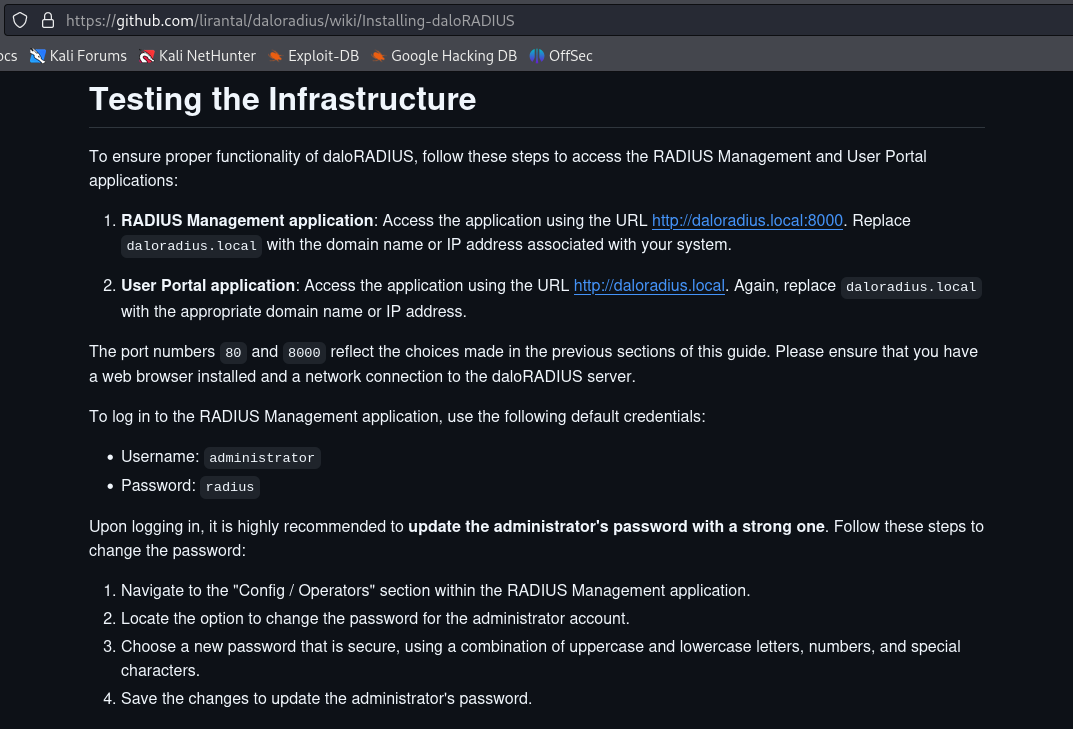The height and width of the screenshot is (729, 1073).
Task: Click the 'Testing the Infrastructure' heading
Action: point(282,99)
